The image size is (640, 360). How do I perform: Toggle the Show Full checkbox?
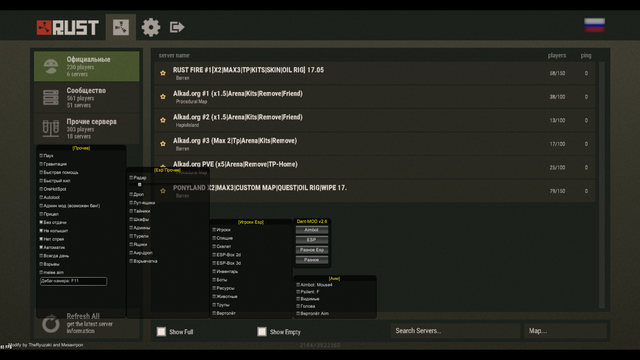161,331
